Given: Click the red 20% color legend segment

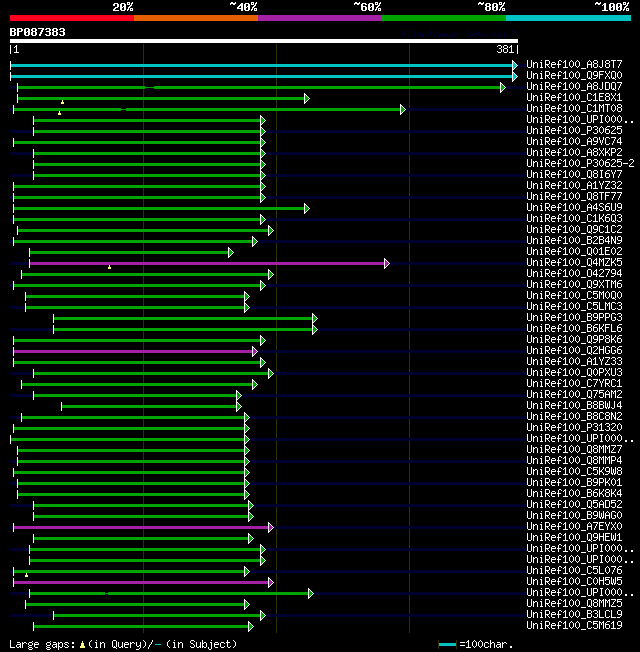Looking at the screenshot, I should tap(72, 18).
